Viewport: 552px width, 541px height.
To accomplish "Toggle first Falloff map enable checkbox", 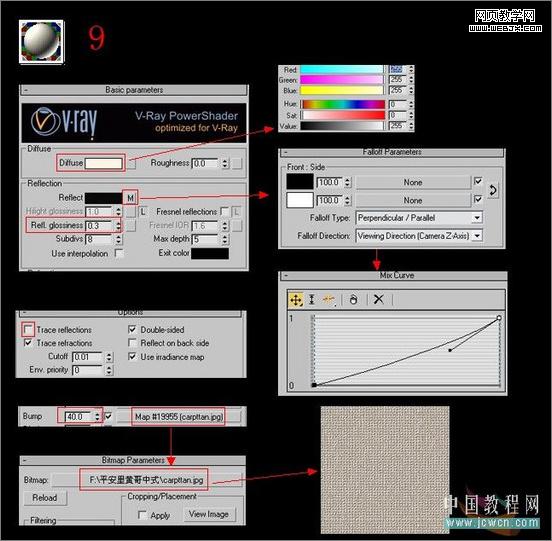I will tap(478, 182).
